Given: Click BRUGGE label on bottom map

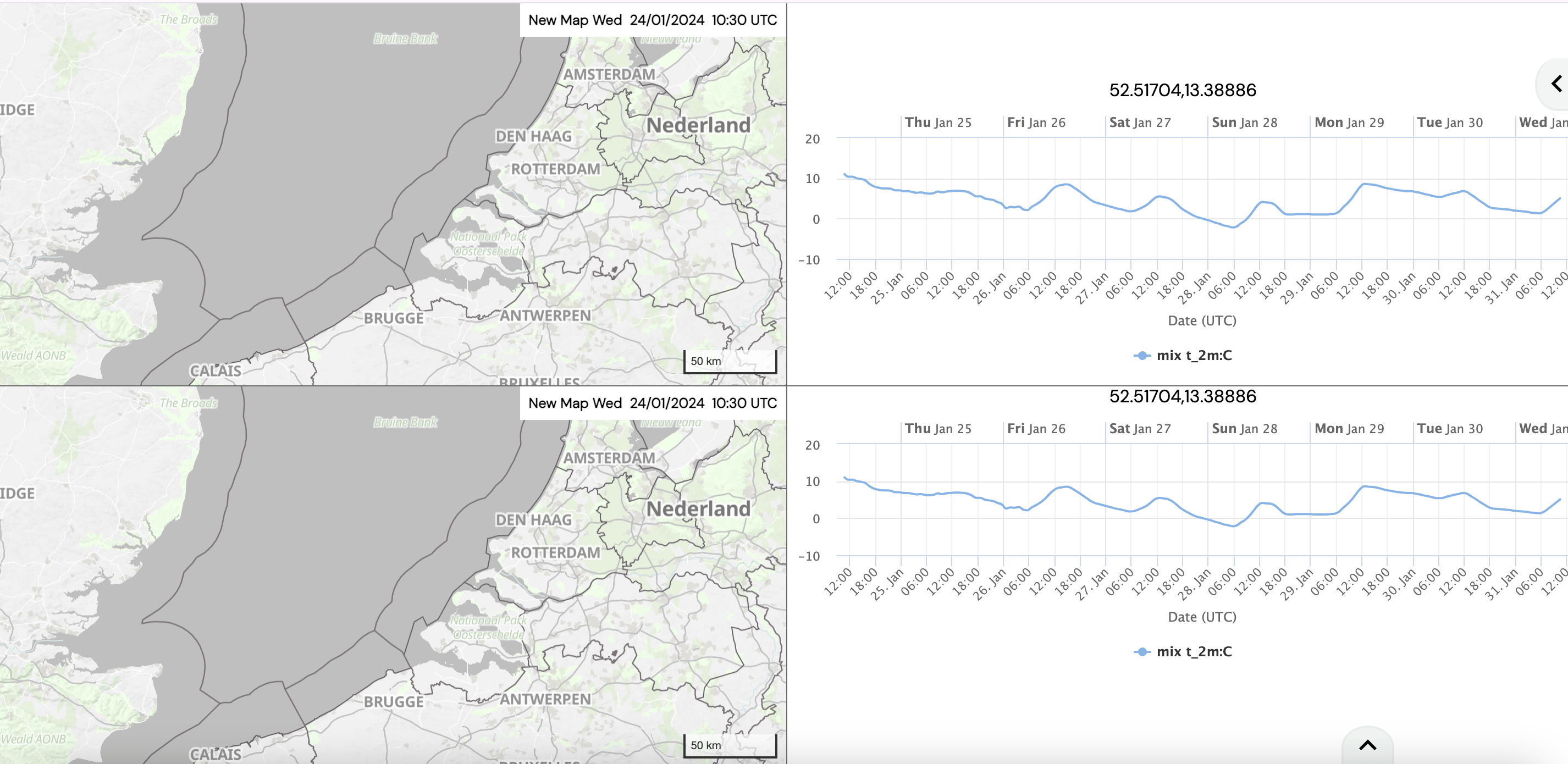Looking at the screenshot, I should click(x=394, y=702).
